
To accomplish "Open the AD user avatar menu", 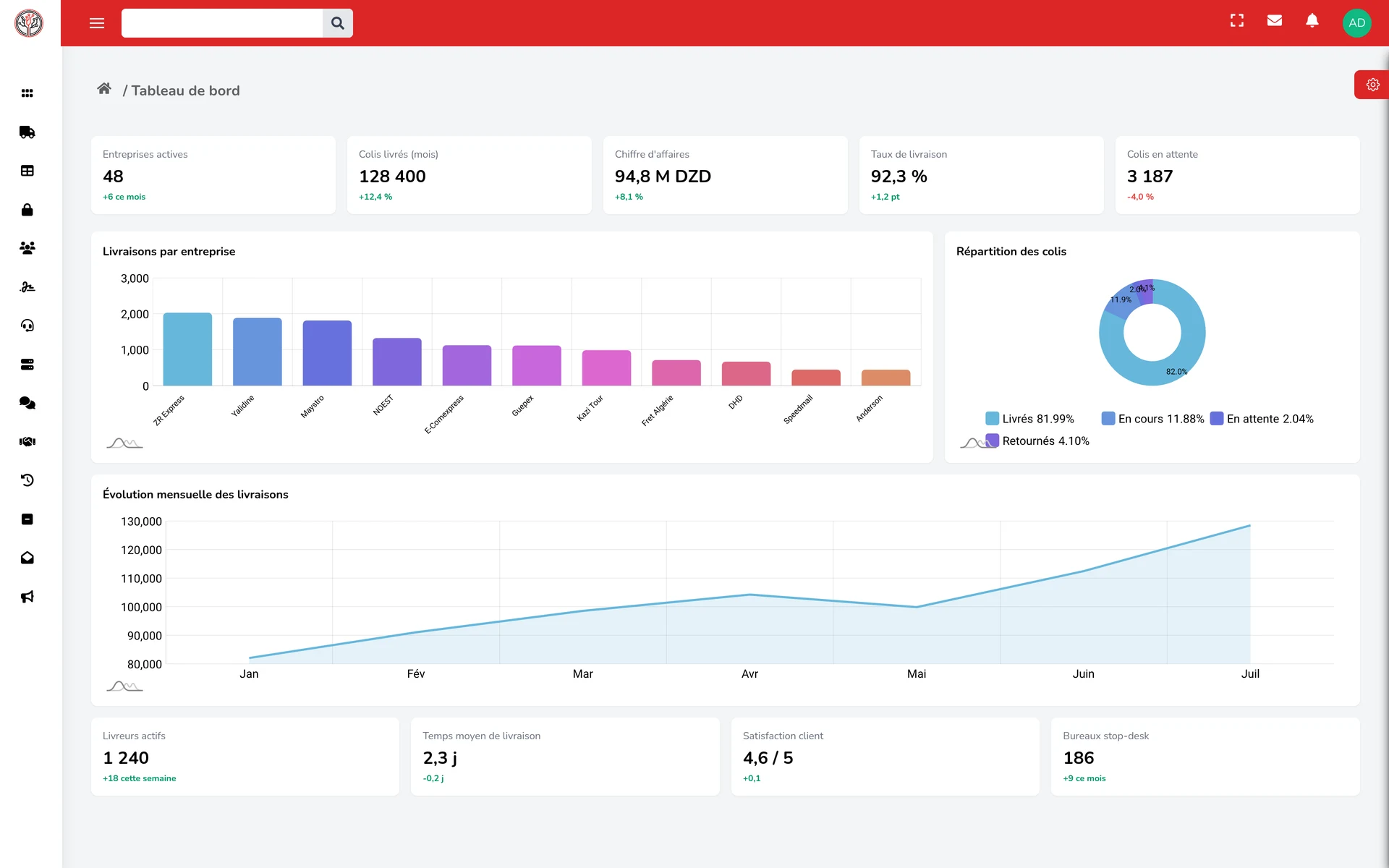I will coord(1356,23).
